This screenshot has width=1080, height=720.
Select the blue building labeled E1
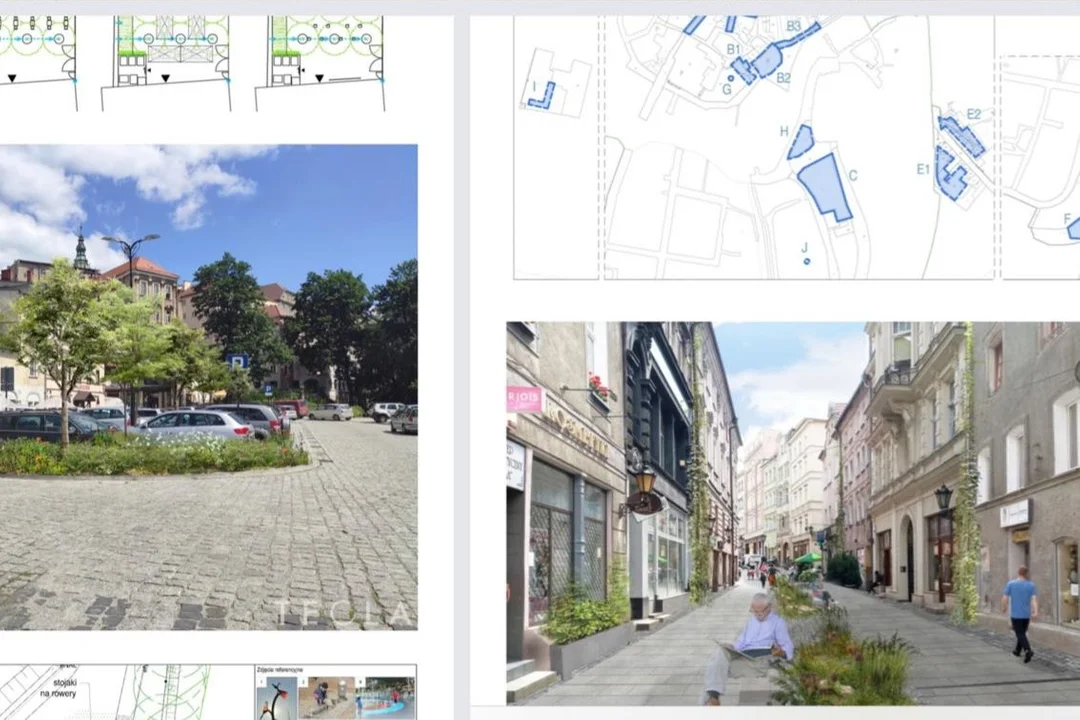[951, 174]
